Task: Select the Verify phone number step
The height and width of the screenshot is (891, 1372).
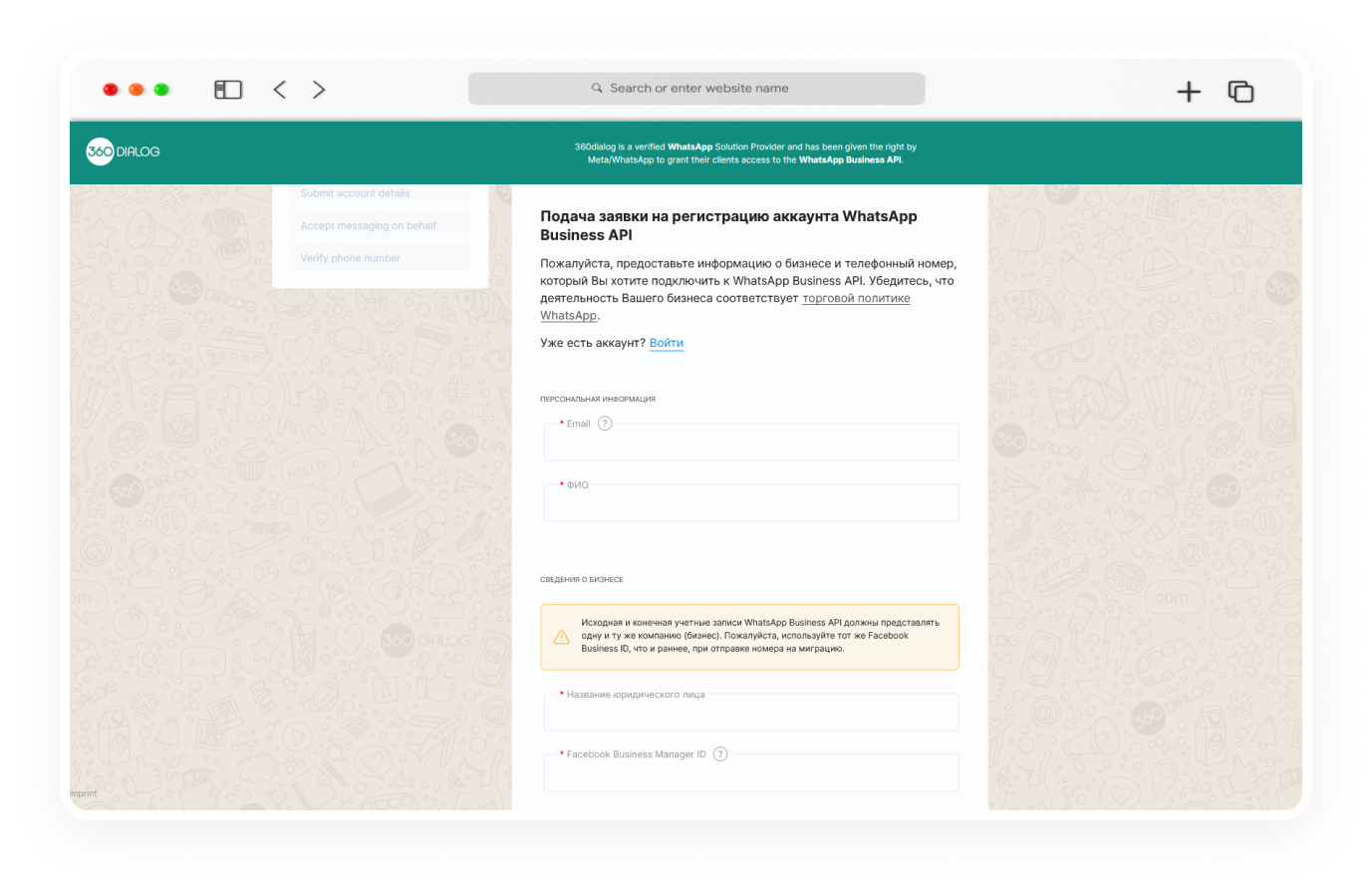Action: (381, 258)
